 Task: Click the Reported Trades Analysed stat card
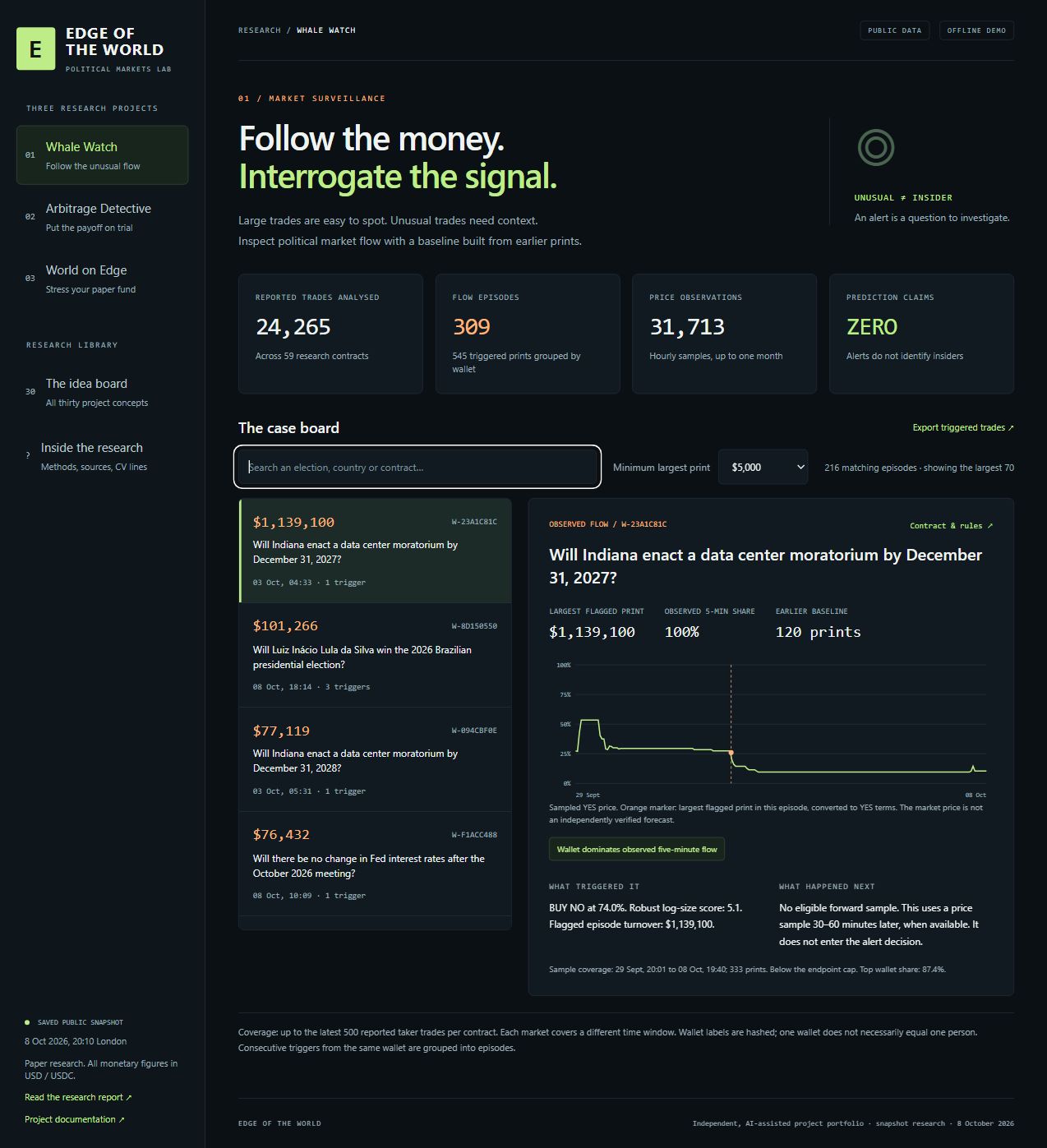330,334
